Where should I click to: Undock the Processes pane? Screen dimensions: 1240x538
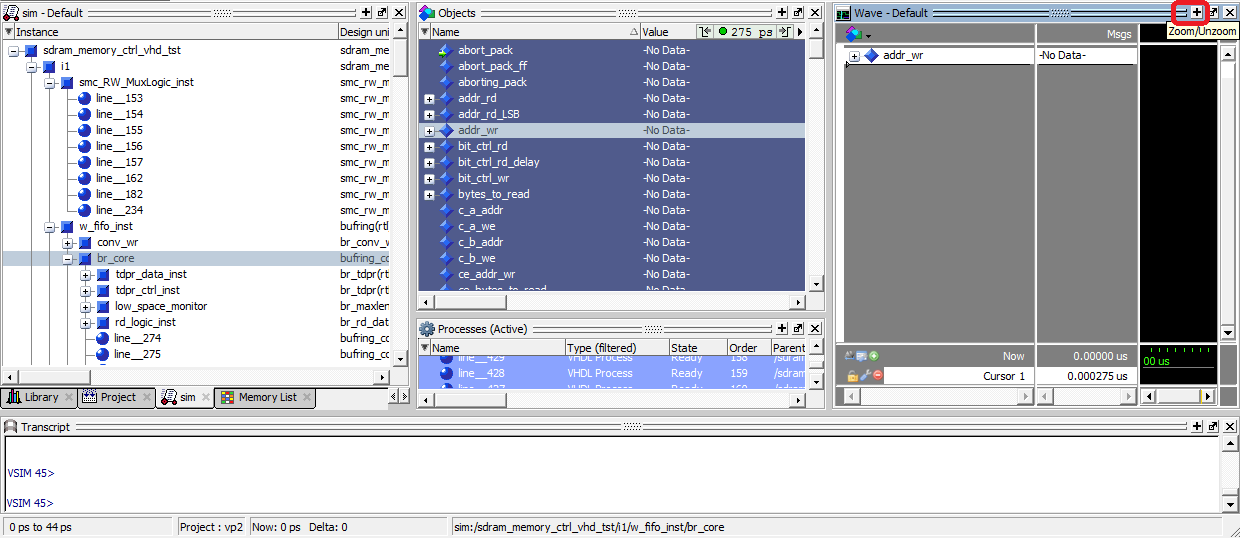point(798,329)
